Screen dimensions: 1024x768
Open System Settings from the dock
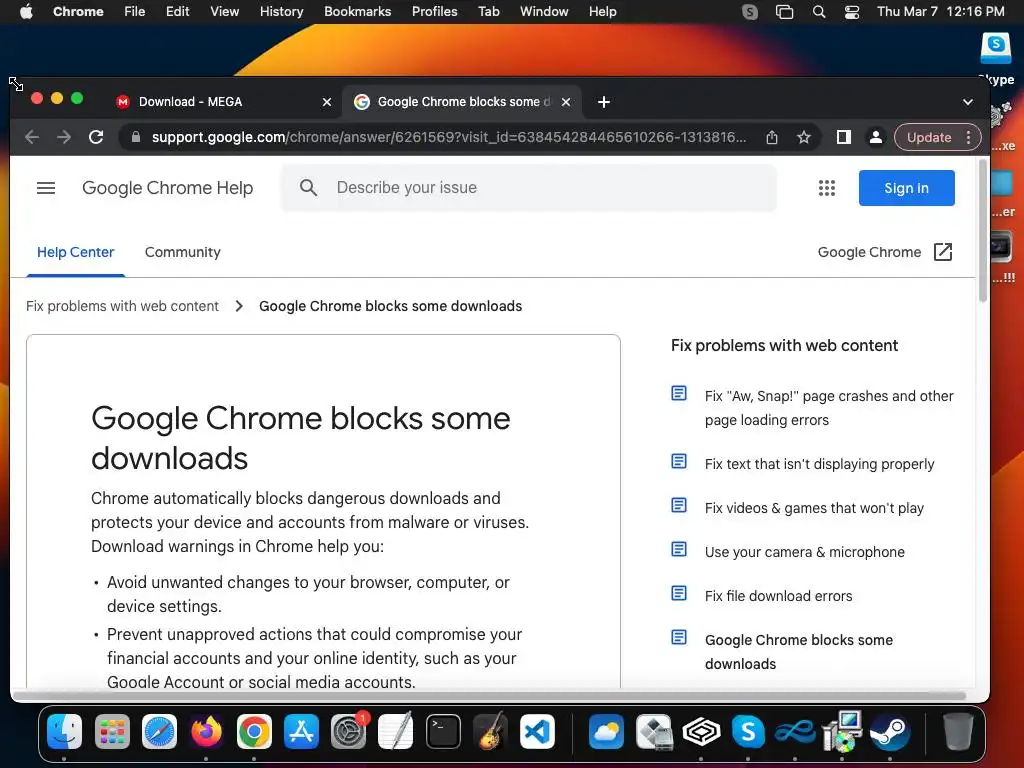(x=349, y=732)
